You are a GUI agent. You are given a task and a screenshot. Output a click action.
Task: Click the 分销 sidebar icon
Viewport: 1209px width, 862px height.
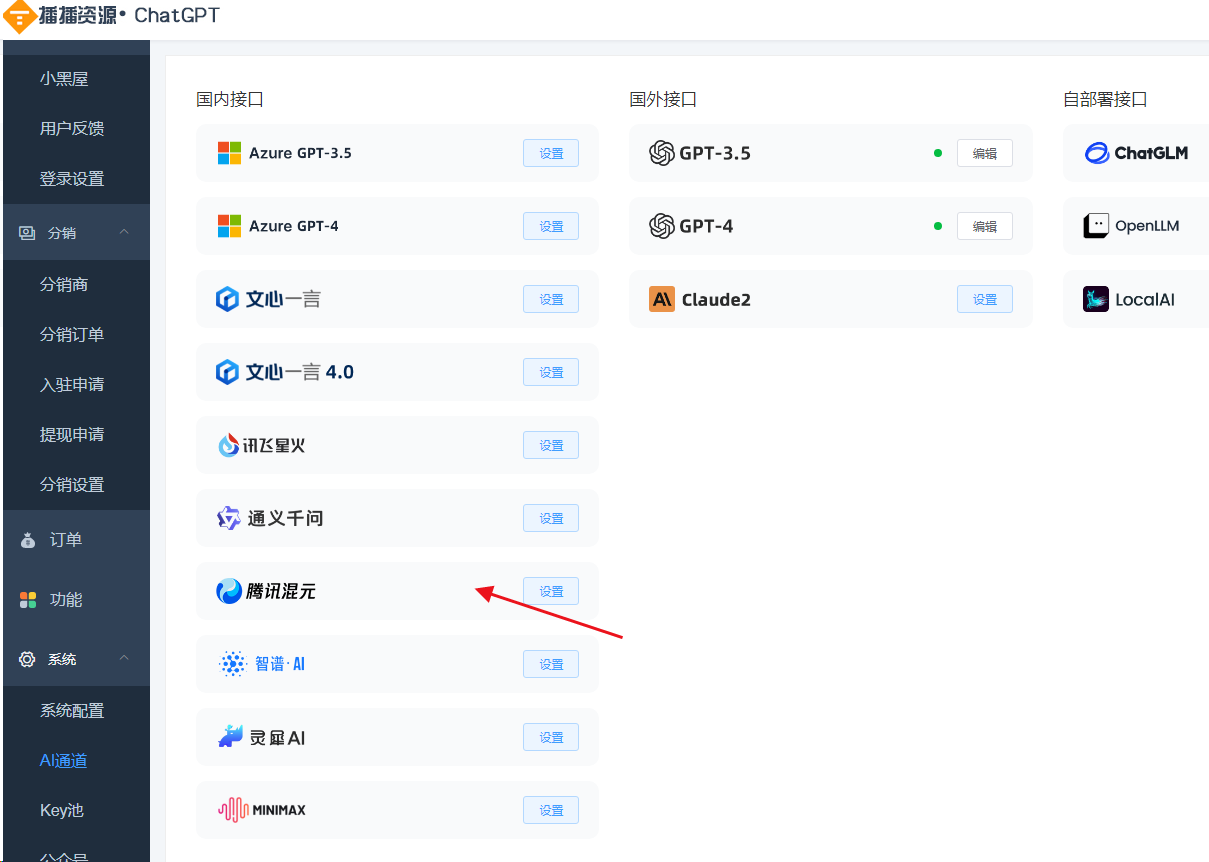[27, 233]
